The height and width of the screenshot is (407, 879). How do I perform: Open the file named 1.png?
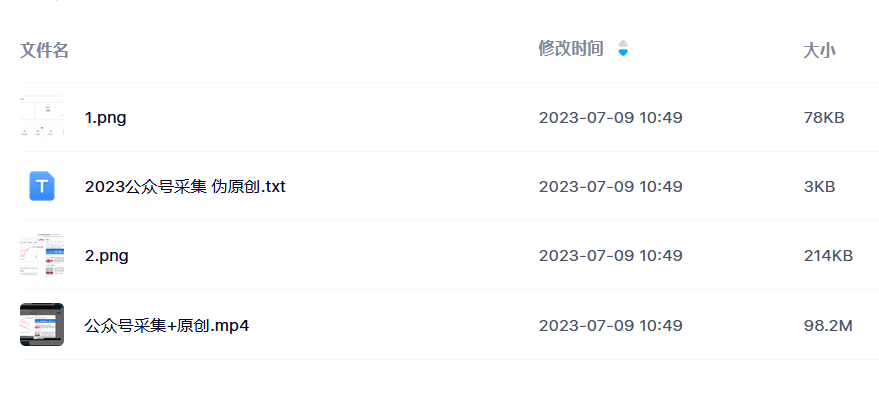click(x=105, y=118)
